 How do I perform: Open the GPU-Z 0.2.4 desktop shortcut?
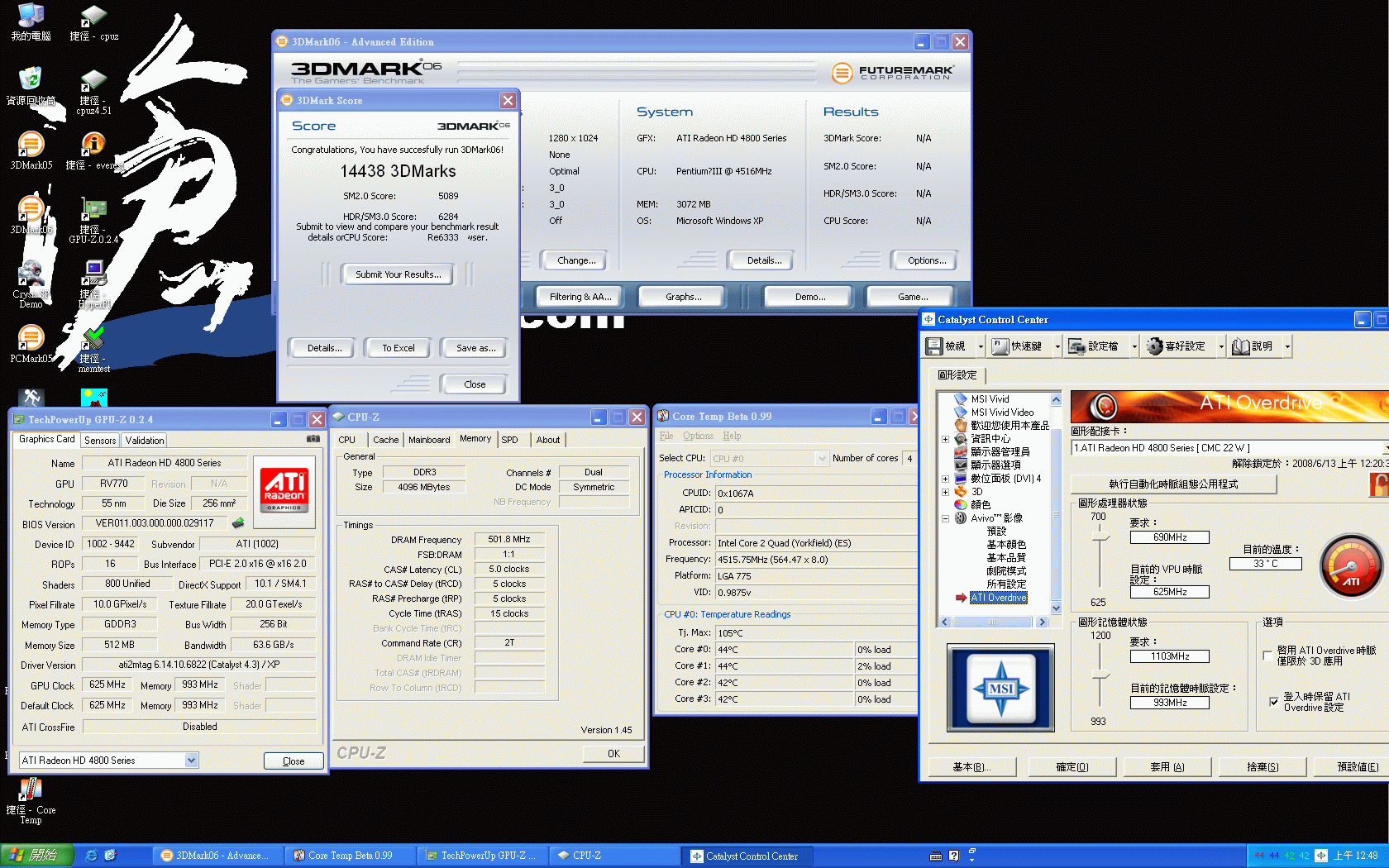tap(93, 221)
